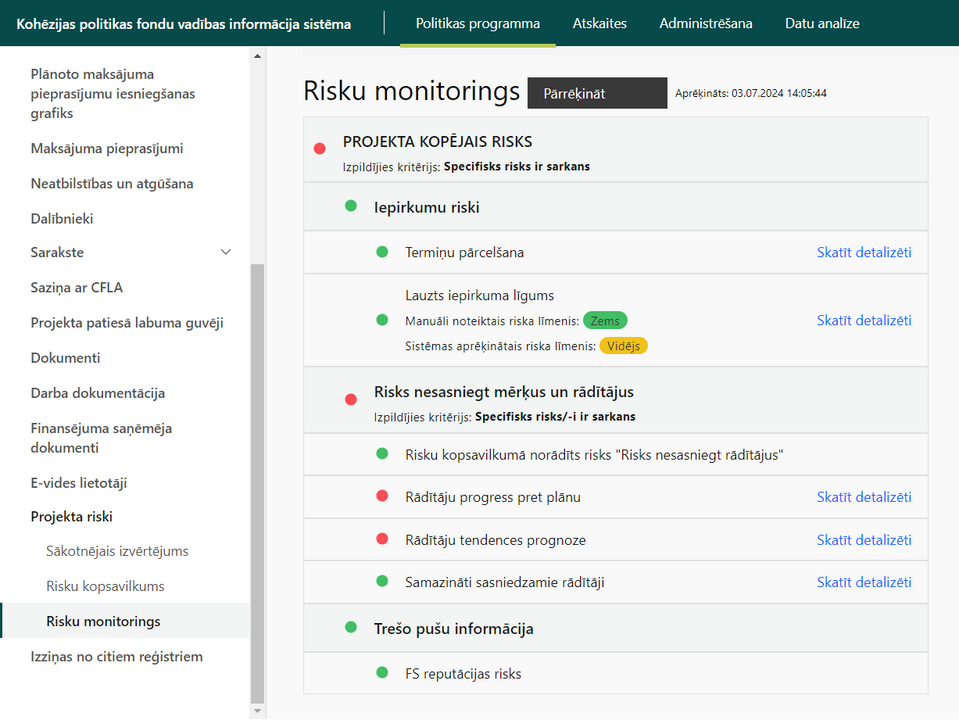Click the green Zems risk level badge
Image resolution: width=959 pixels, height=720 pixels.
(x=605, y=321)
